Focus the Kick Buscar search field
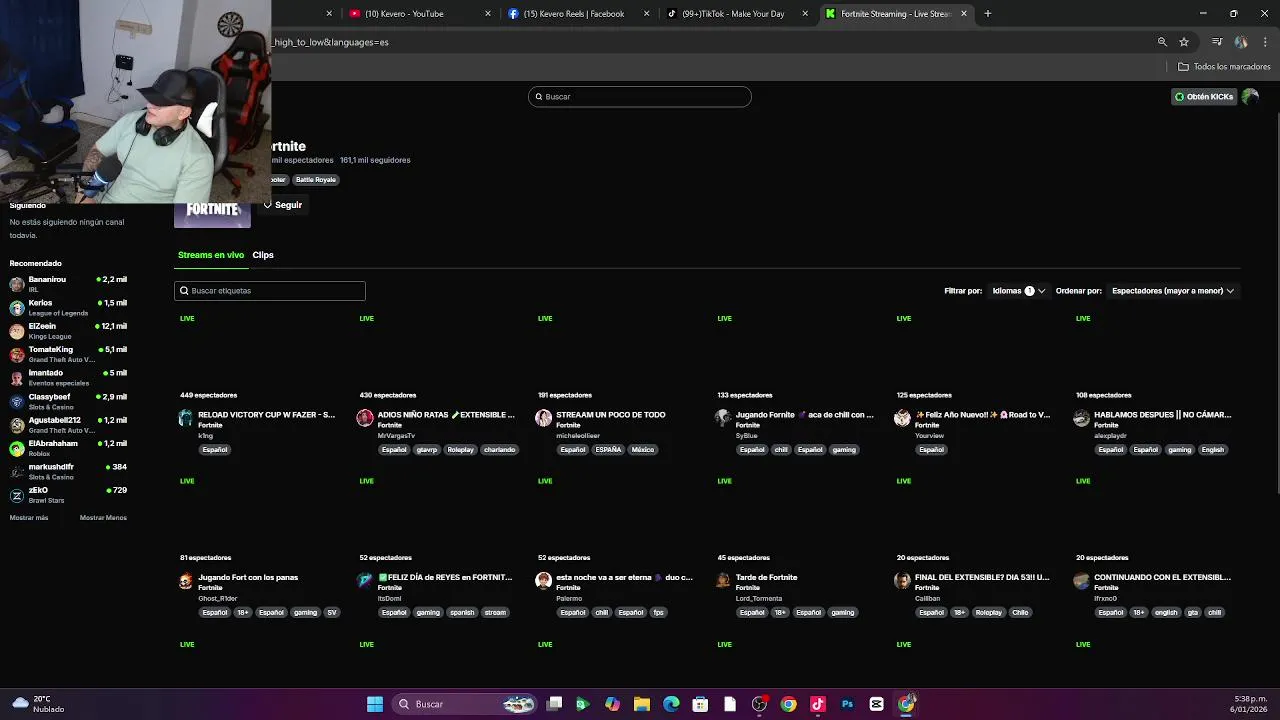The width and height of the screenshot is (1280, 720). click(x=640, y=97)
